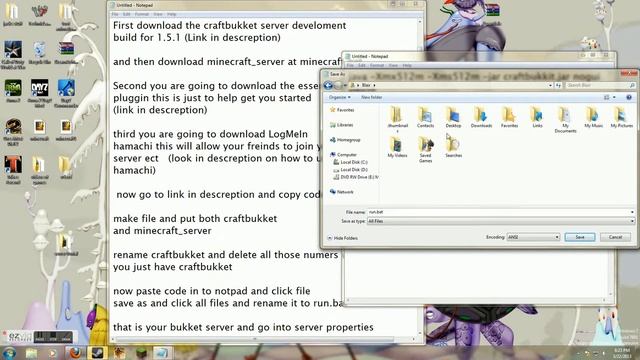Open the Contacts folder in Save As
The height and width of the screenshot is (360, 640).
tap(425, 117)
